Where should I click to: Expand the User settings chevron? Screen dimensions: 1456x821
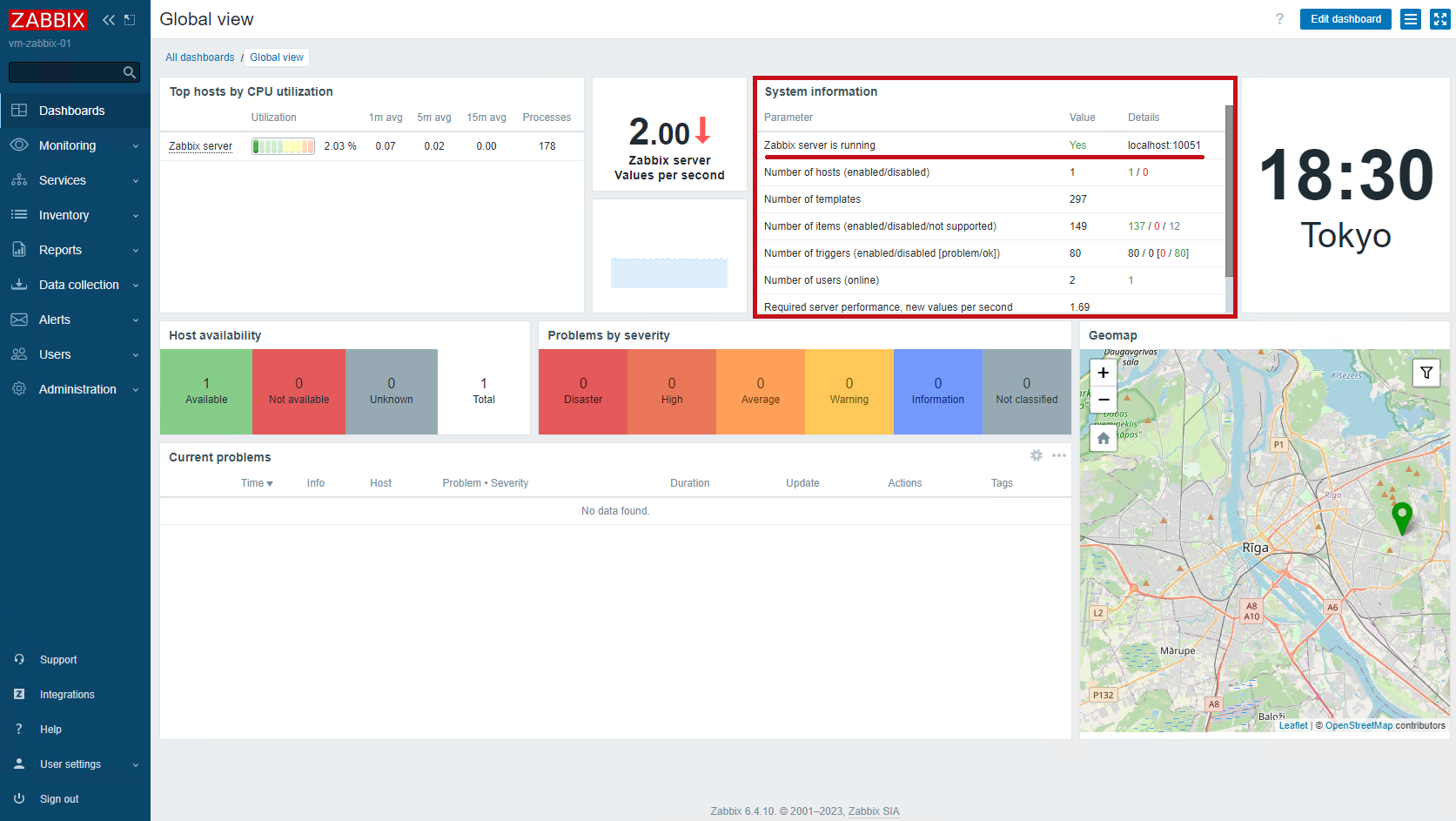pos(136,765)
